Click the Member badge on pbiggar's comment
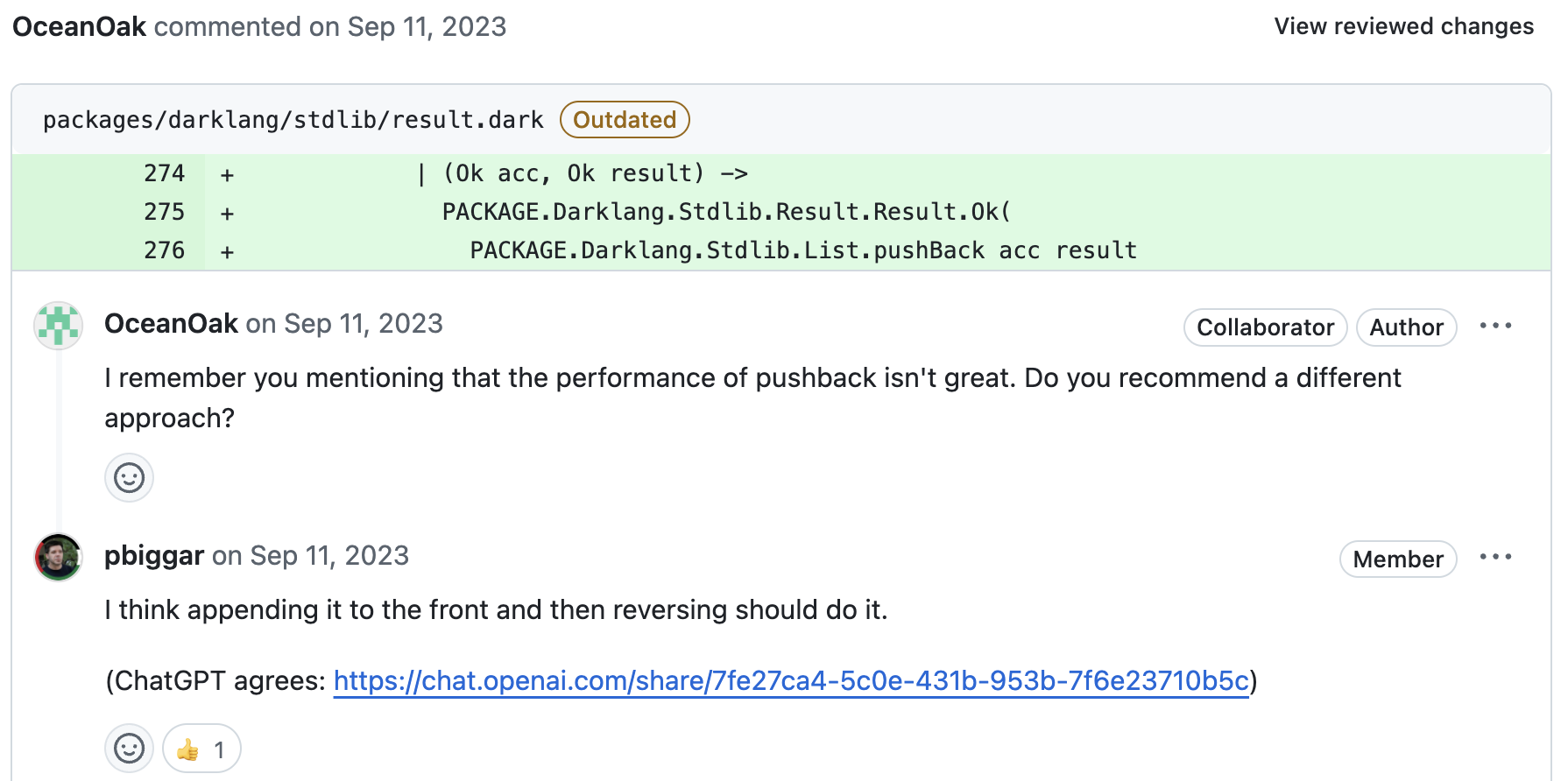 pos(1397,559)
